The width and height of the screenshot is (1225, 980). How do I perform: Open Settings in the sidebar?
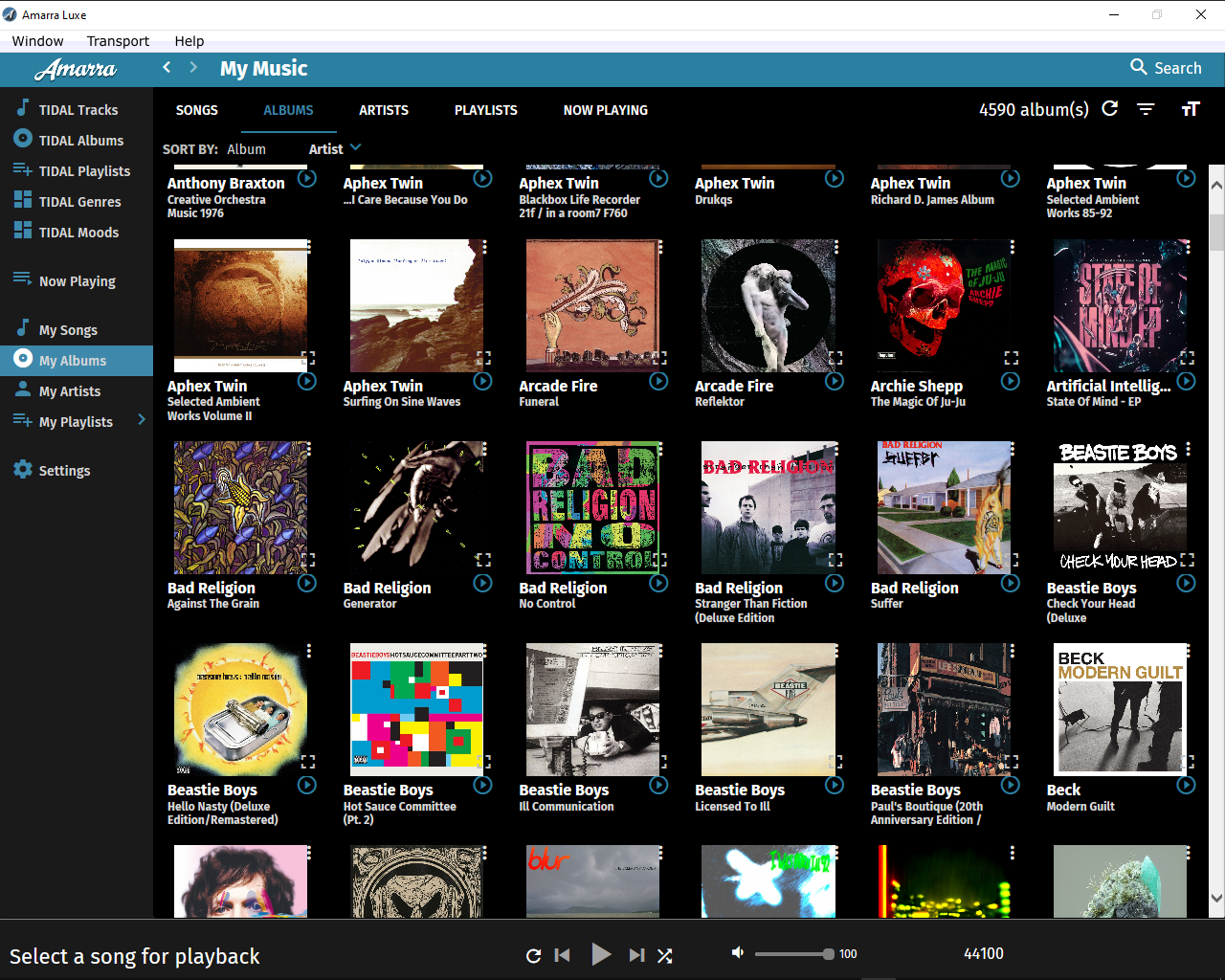point(64,470)
